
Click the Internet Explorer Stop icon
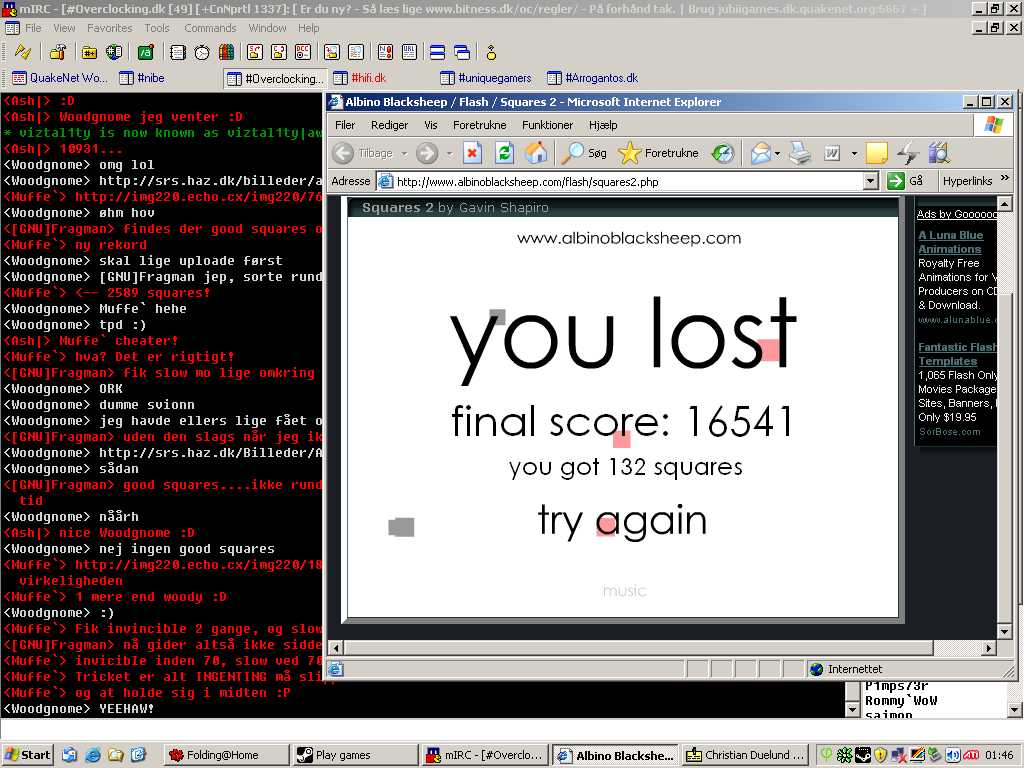pos(472,153)
